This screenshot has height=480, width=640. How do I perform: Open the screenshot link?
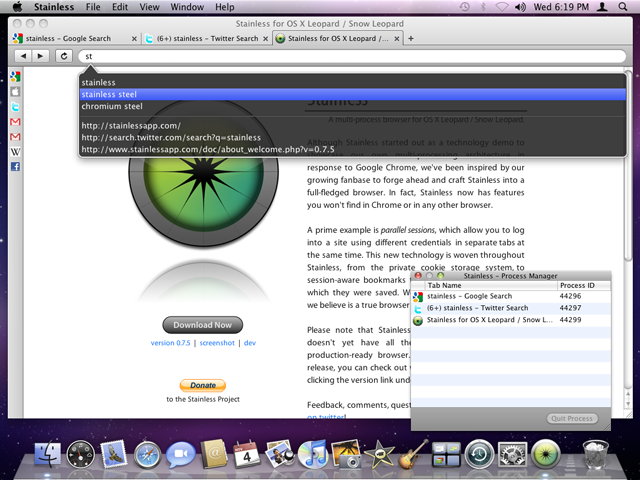coord(217,343)
